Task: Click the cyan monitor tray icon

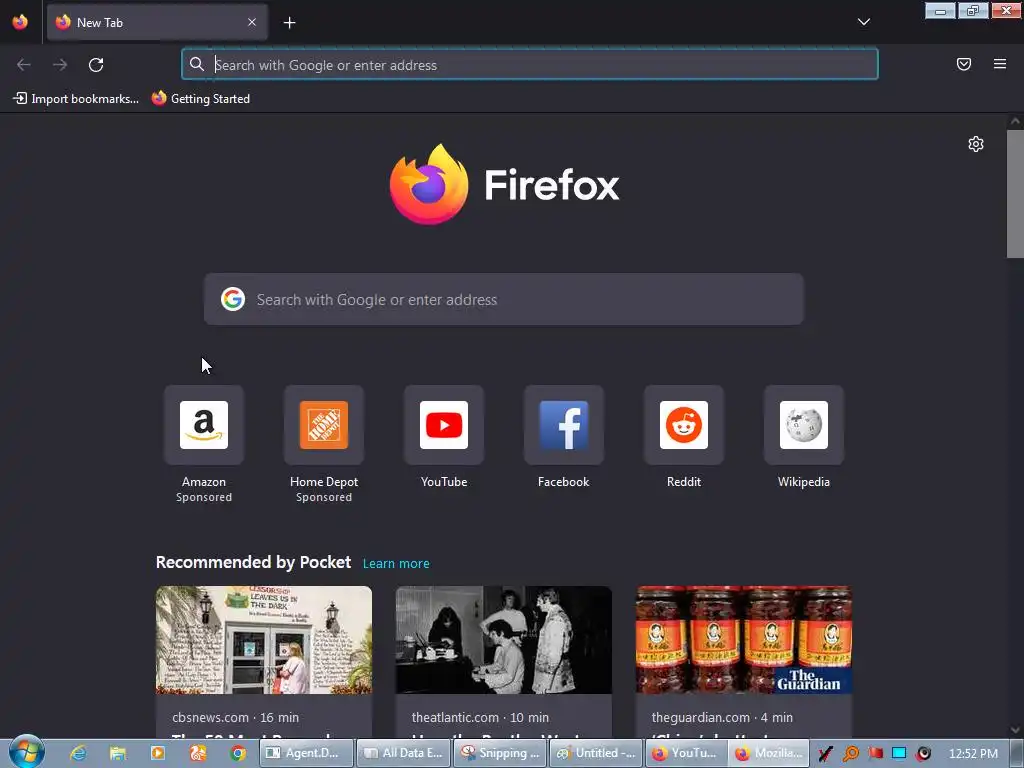Action: (x=899, y=754)
